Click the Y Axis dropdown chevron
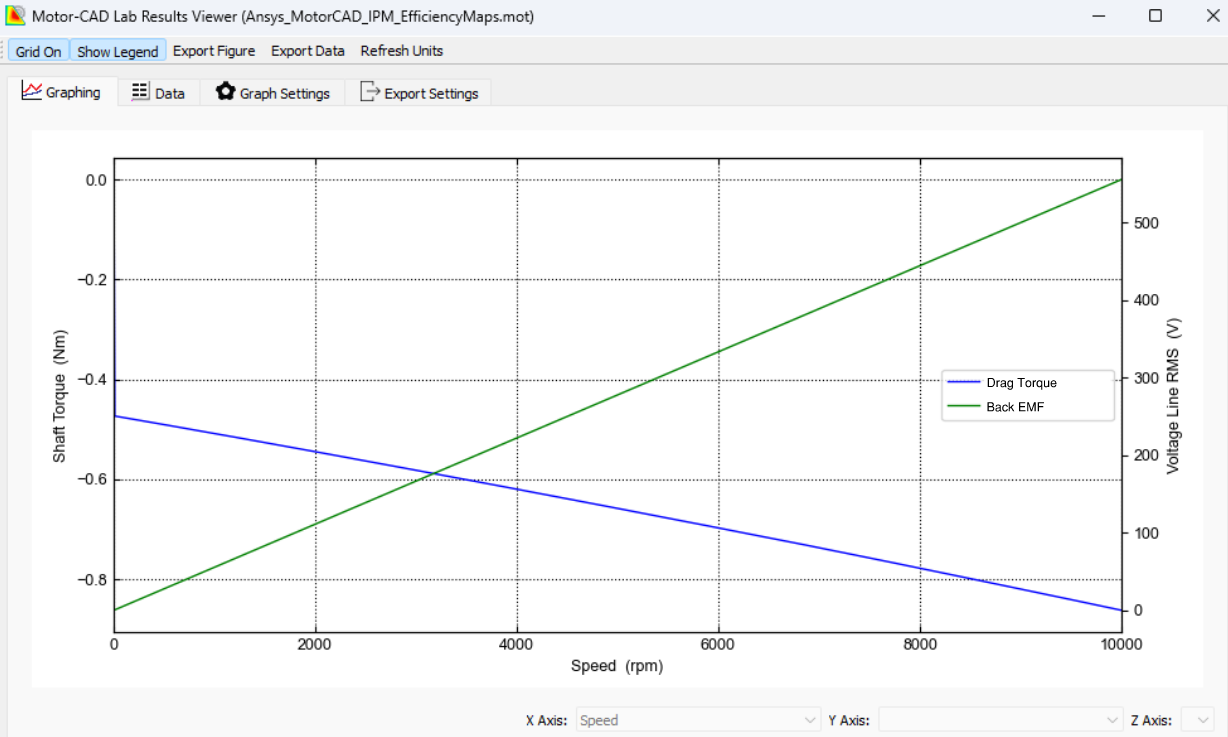The width and height of the screenshot is (1228, 737). click(x=1110, y=719)
